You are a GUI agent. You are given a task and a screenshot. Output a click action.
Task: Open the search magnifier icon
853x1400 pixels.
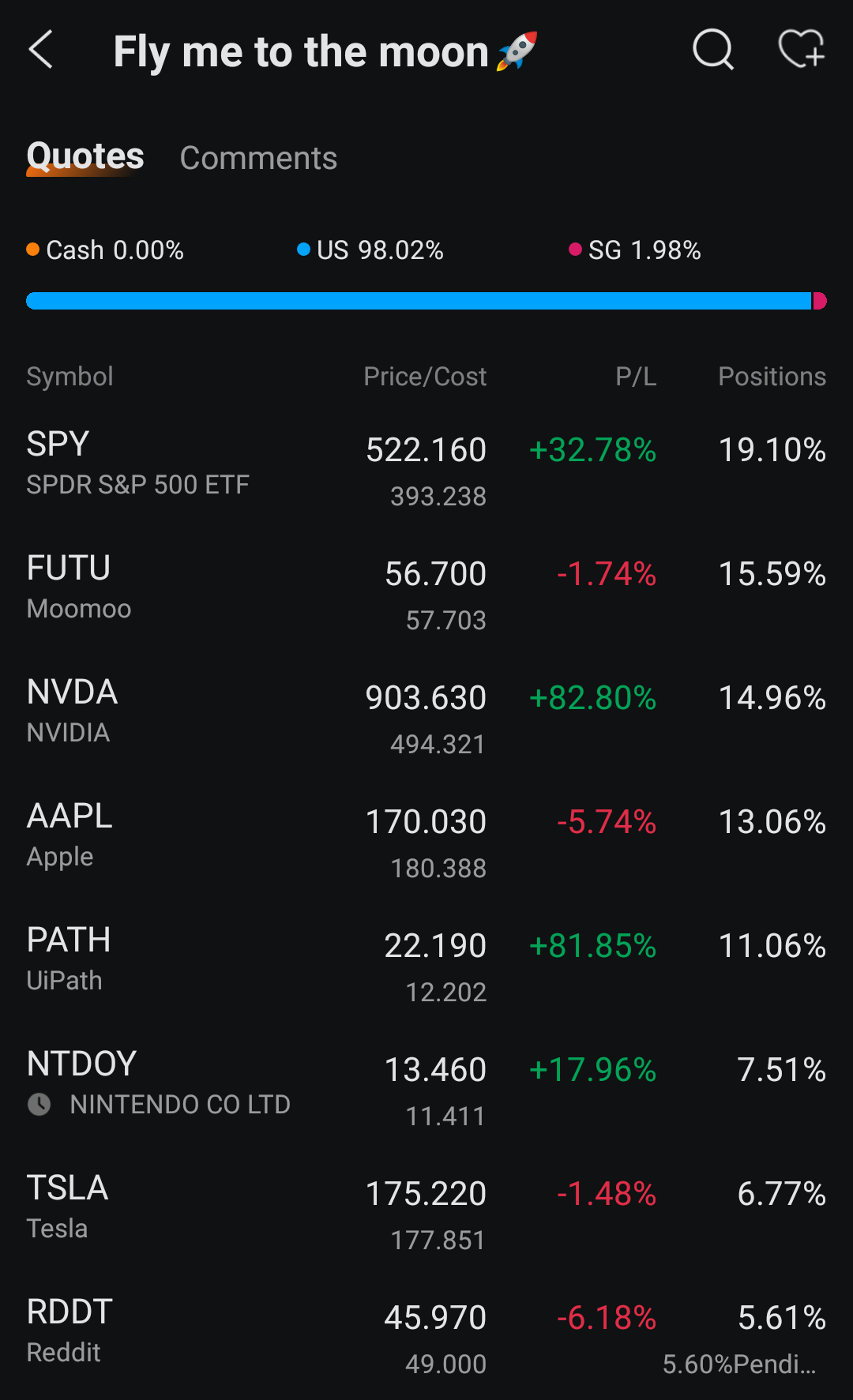coord(713,51)
